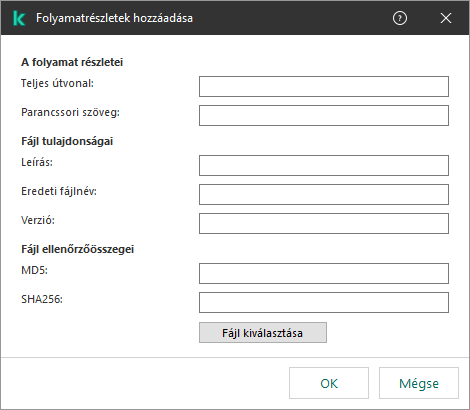Click the 'SHA256:' label
Viewport: 470px width, 410px height.
tap(42, 299)
